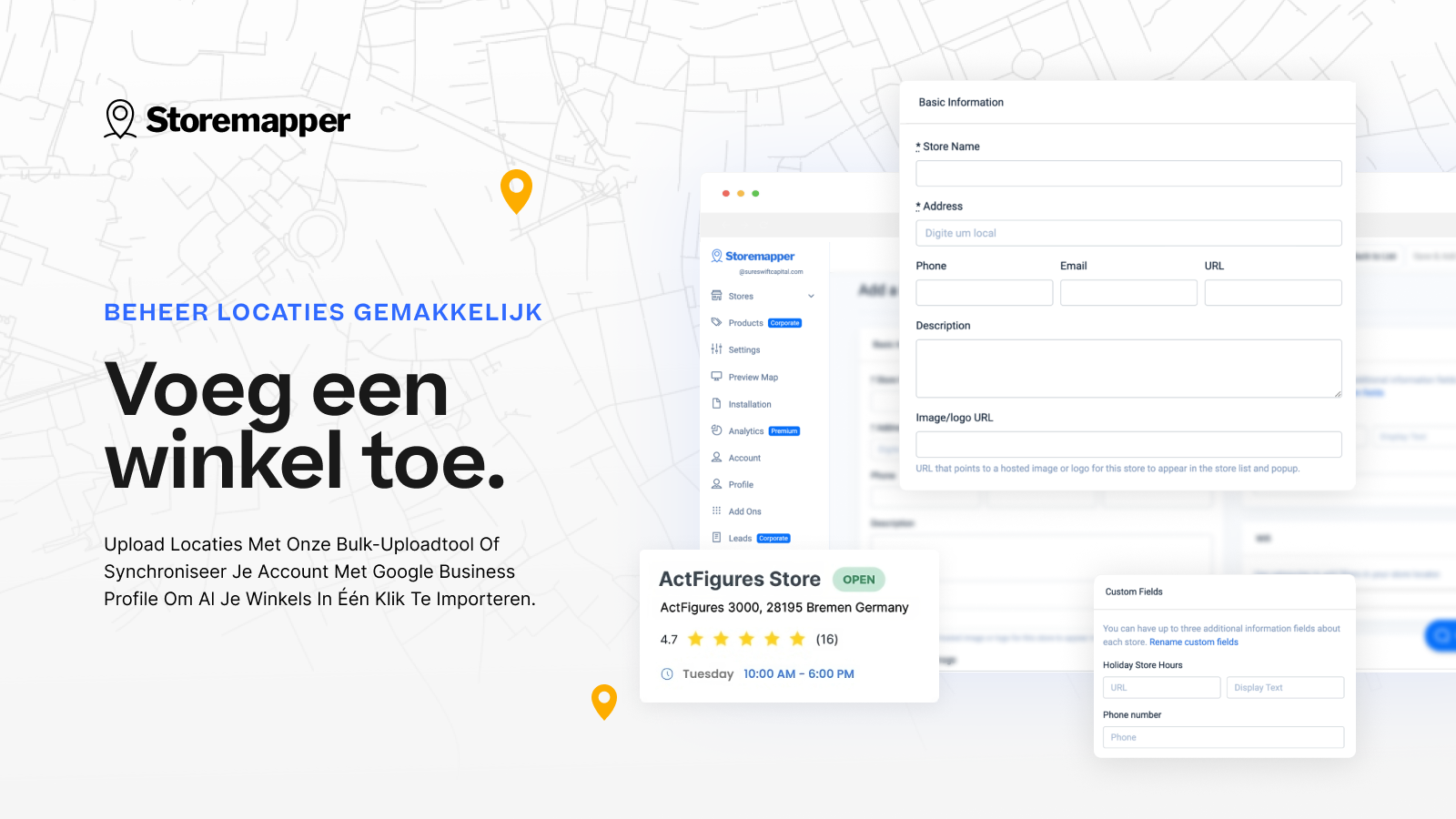Viewport: 1456px width, 819px height.
Task: Click the Phone input in Basic Information
Action: tap(985, 293)
